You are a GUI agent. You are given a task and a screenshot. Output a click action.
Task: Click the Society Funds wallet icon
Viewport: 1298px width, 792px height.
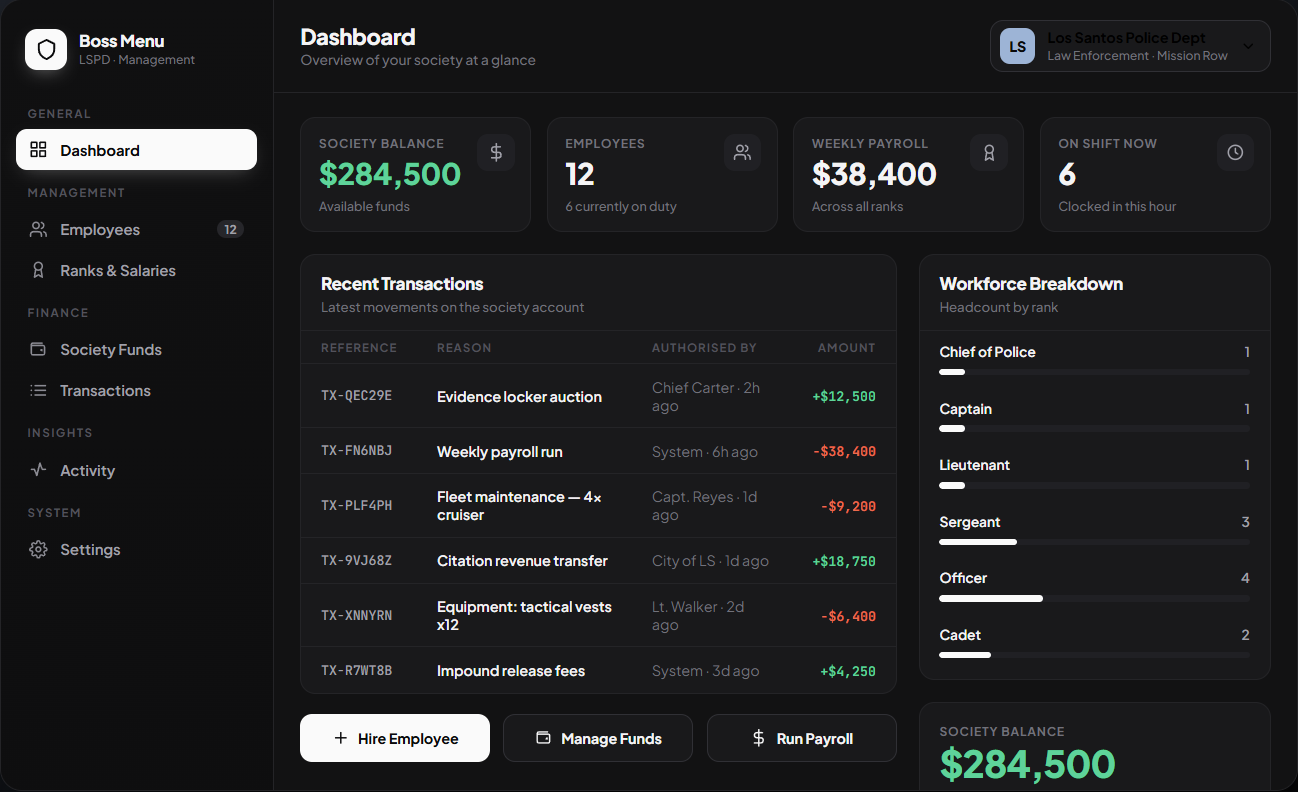[38, 349]
